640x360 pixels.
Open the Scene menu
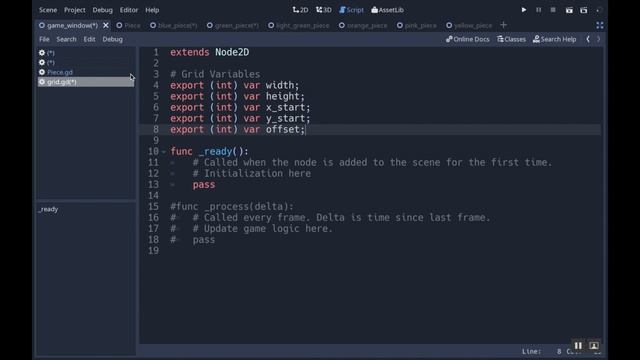[x=48, y=10]
